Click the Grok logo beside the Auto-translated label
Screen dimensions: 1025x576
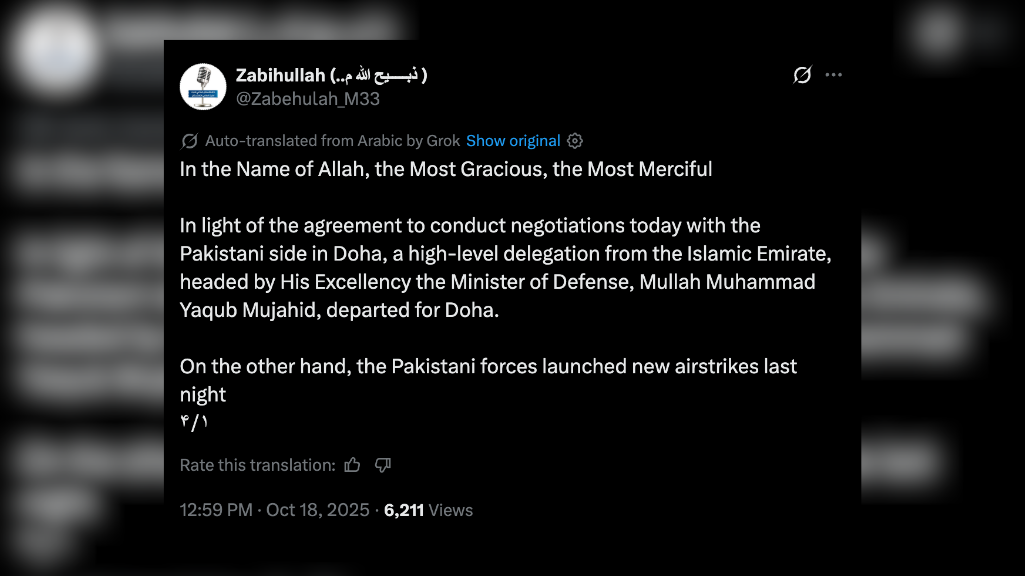(x=190, y=141)
